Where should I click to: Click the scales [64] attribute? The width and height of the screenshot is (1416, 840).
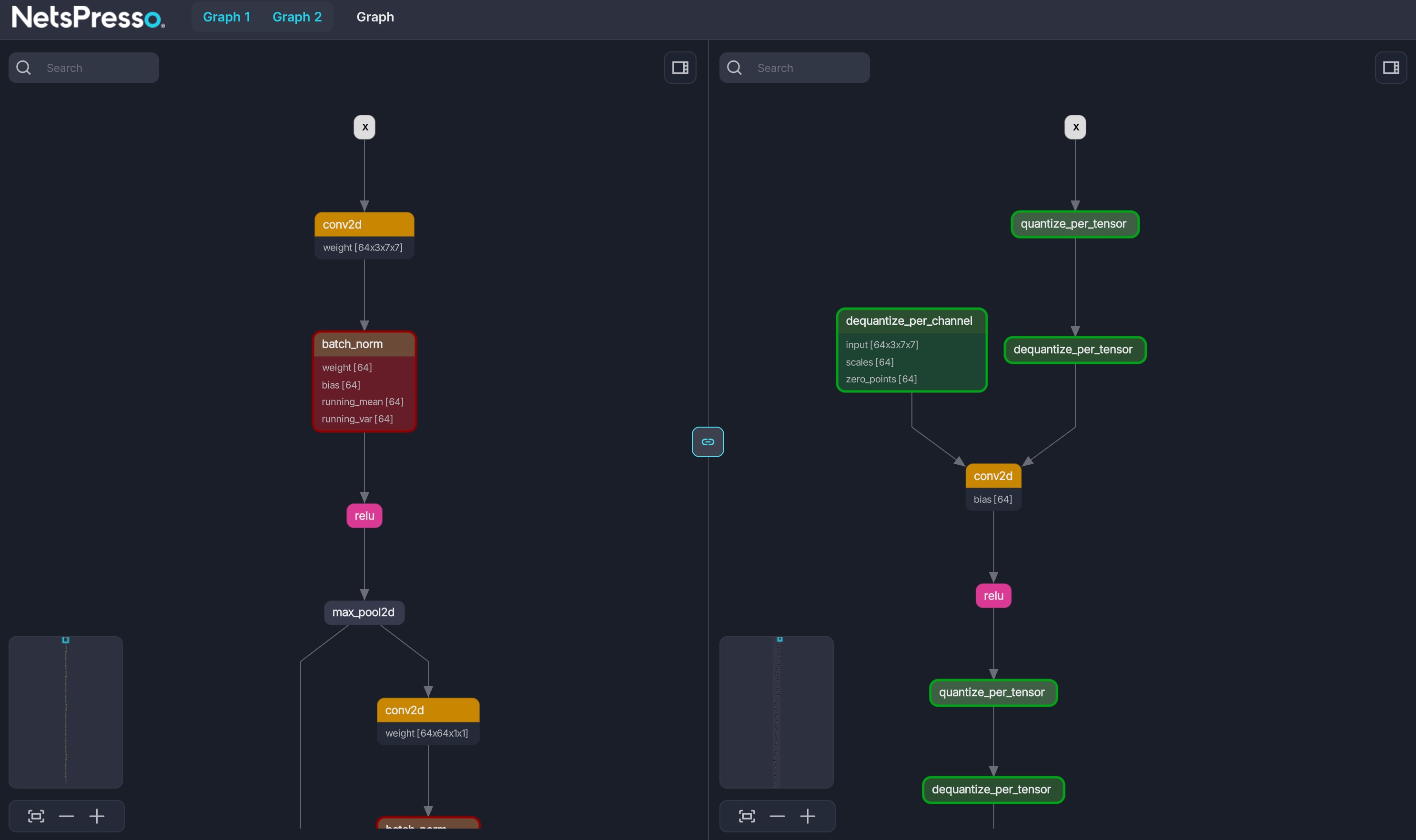tap(870, 362)
